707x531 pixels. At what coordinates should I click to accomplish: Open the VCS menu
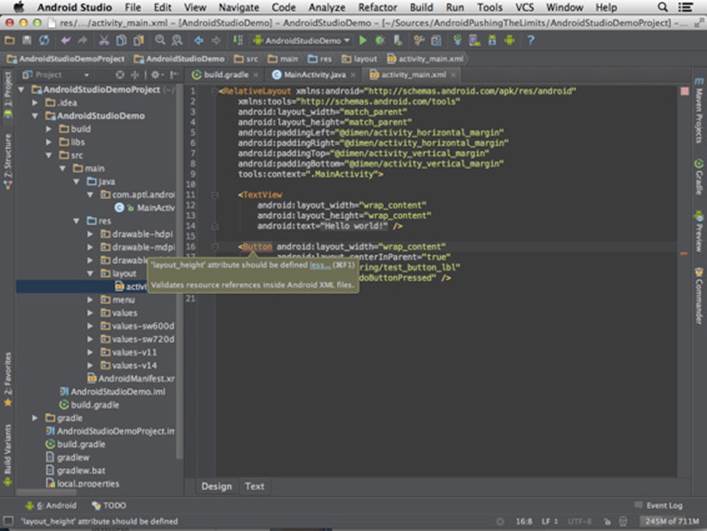(x=524, y=7)
